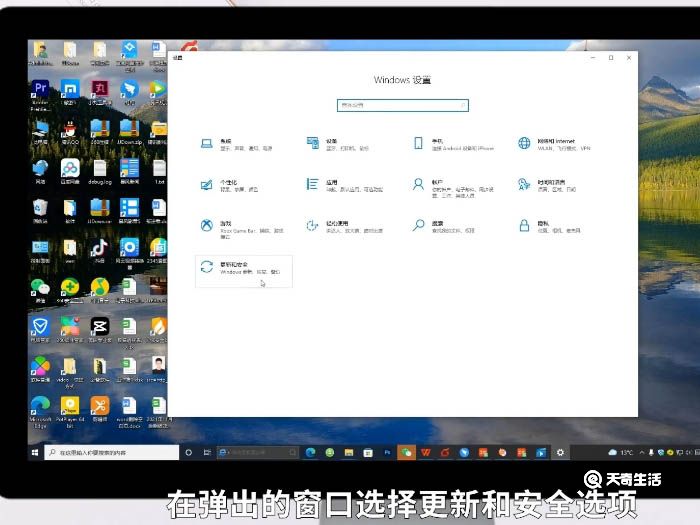Open Cortana circle on the taskbar
Screen dimensions: 700x525
[188, 453]
